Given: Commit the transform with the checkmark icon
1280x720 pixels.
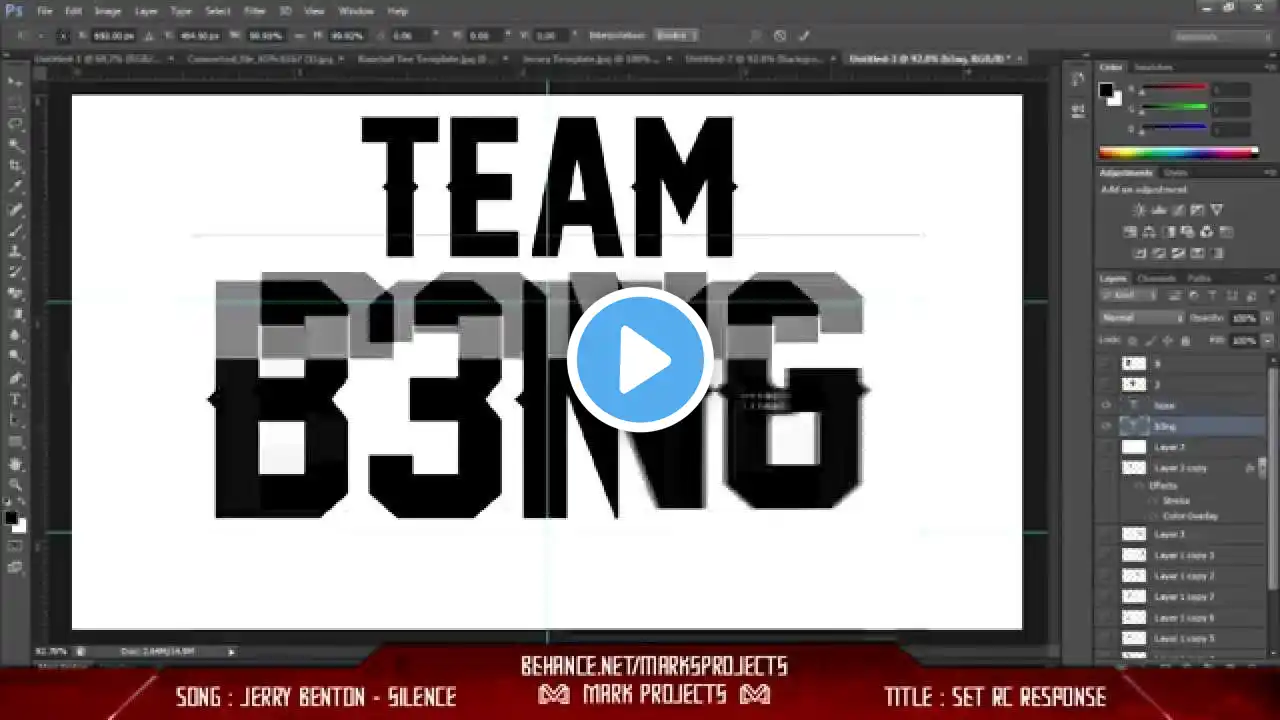Looking at the screenshot, I should [x=803, y=35].
